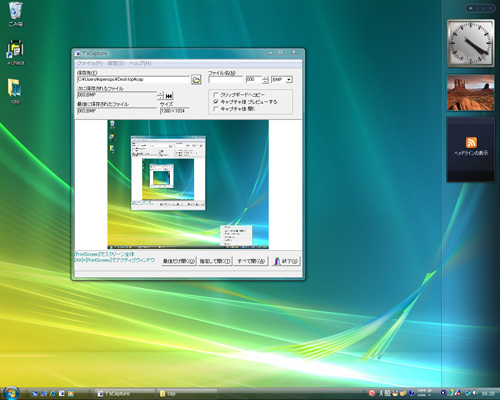Click the 終了 exit button
The image size is (500, 400).
286,261
